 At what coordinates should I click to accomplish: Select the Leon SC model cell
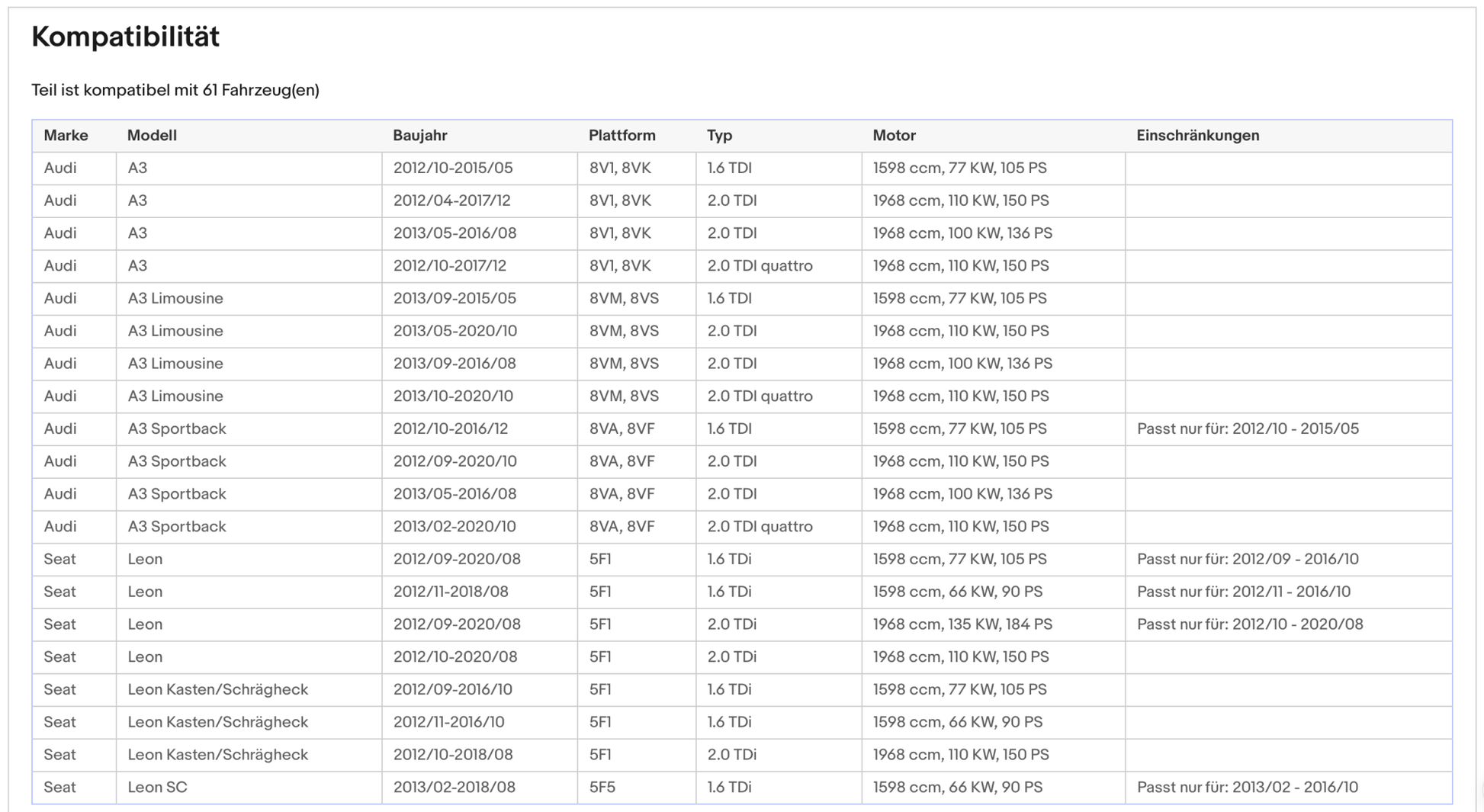pos(157,787)
